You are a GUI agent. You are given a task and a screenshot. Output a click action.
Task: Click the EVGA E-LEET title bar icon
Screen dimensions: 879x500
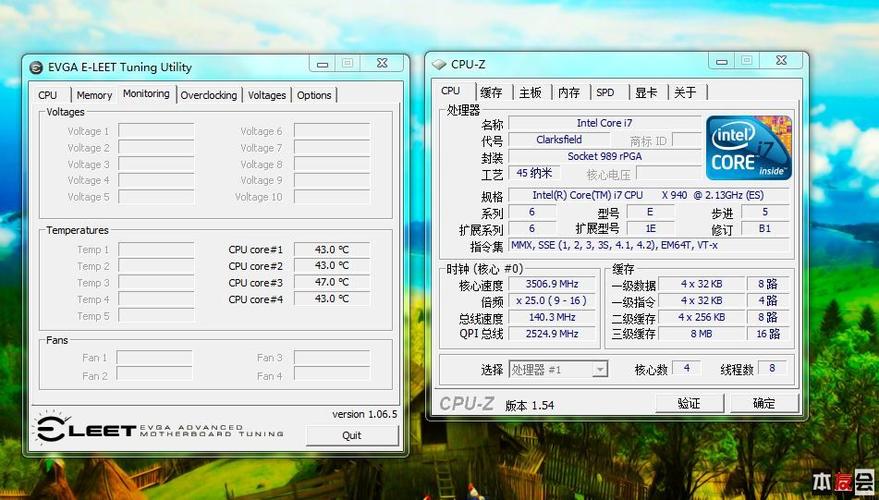pos(36,68)
